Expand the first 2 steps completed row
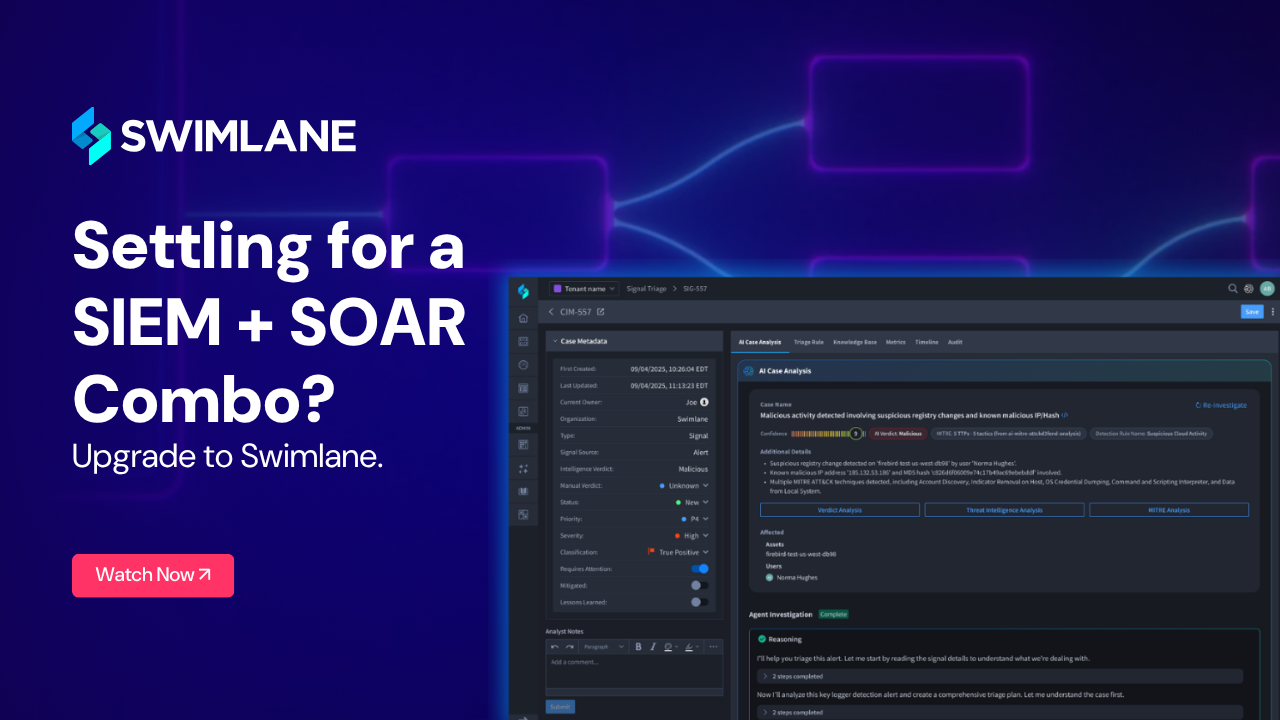The image size is (1280, 720). click(x=1001, y=676)
